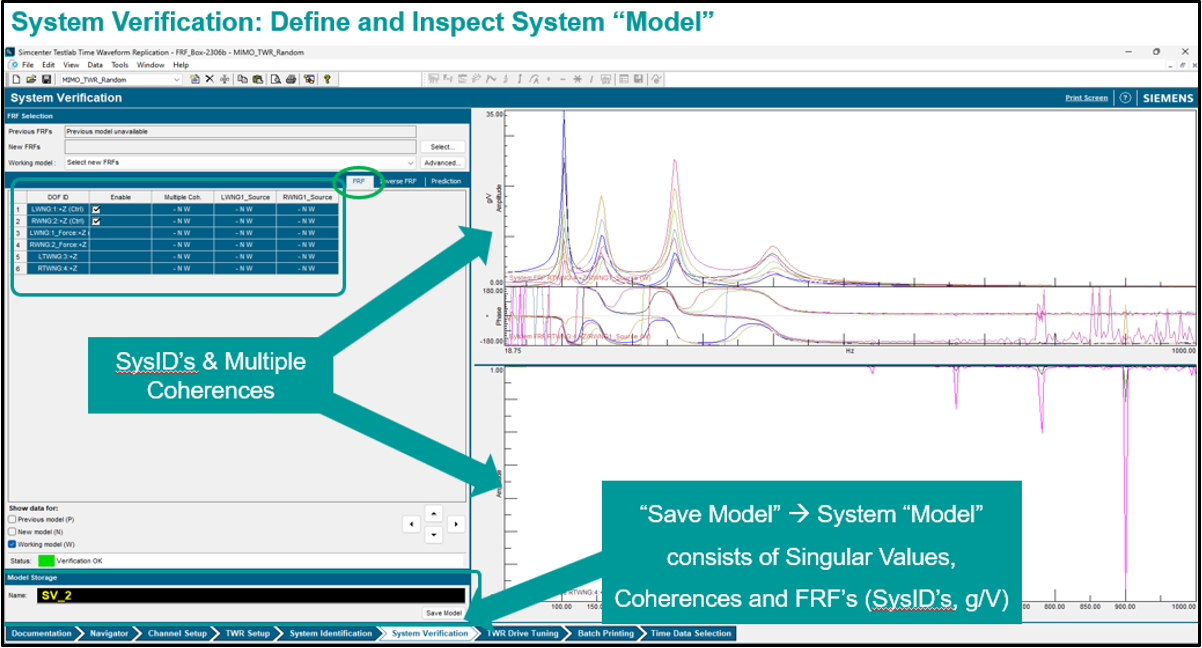Click the Print toolbar icon
1202x648 pixels.
(x=291, y=79)
